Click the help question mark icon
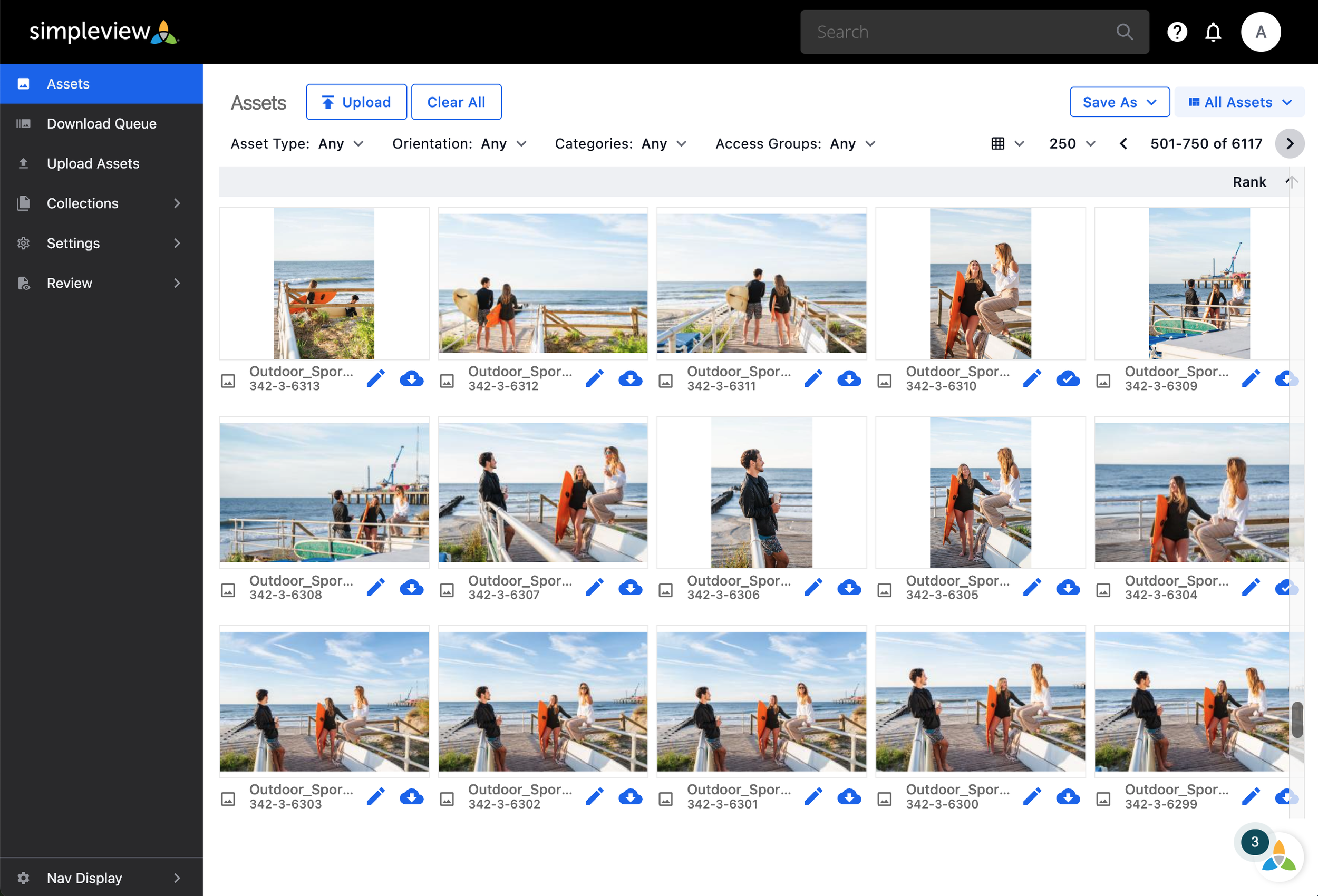This screenshot has height=896, width=1318. point(1177,32)
